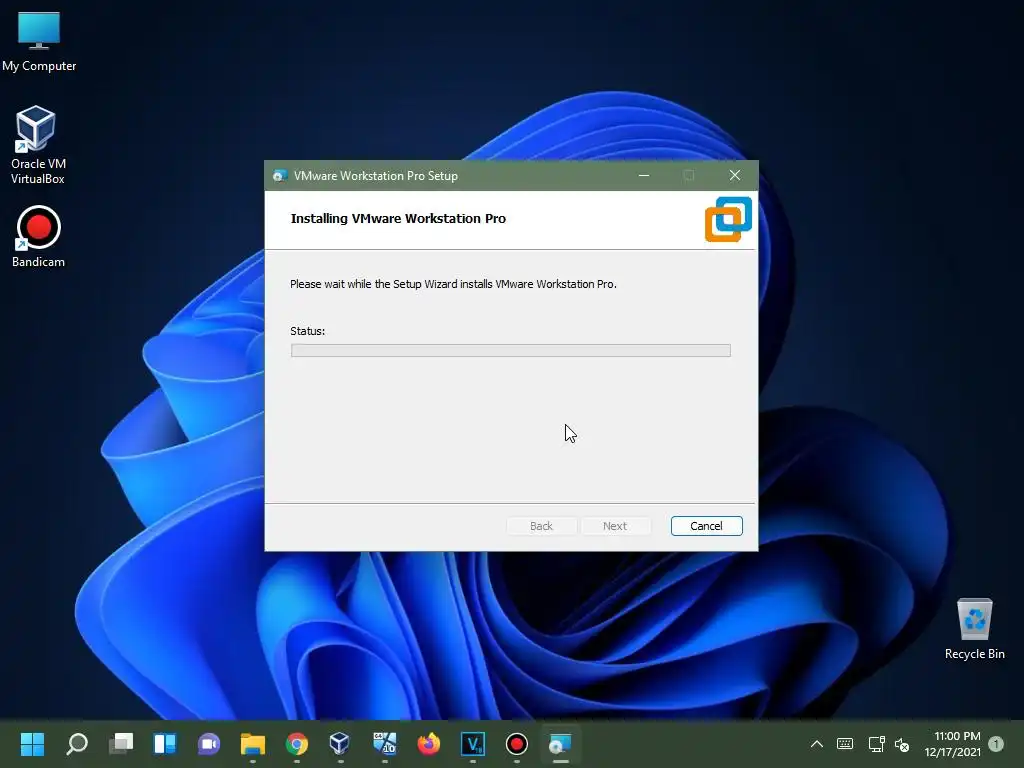This screenshot has width=1024, height=768.
Task: Open the My Computer desktop icon
Action: (x=39, y=42)
